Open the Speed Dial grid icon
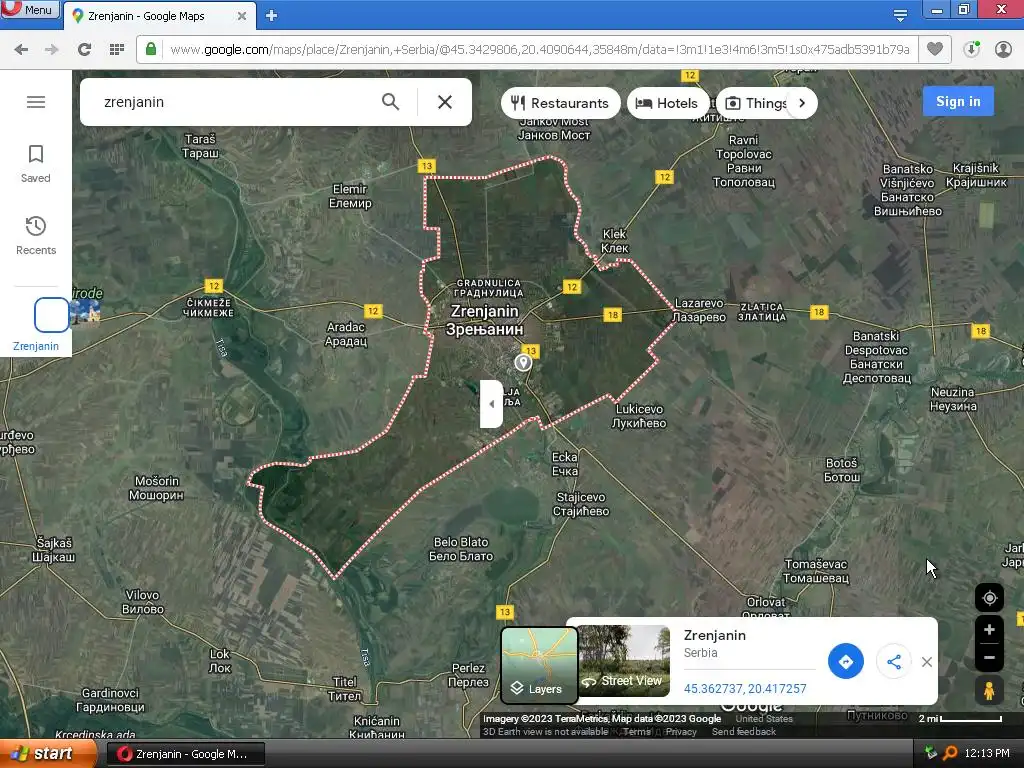 (117, 50)
